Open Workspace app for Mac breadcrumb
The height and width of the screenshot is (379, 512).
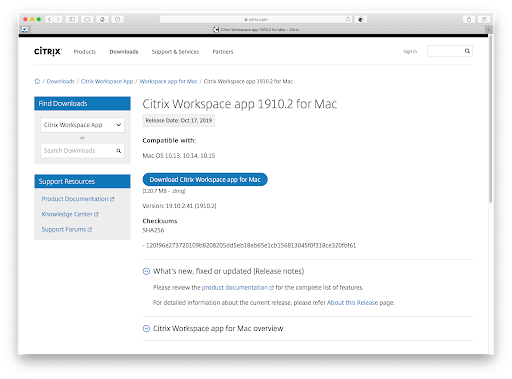coord(168,81)
